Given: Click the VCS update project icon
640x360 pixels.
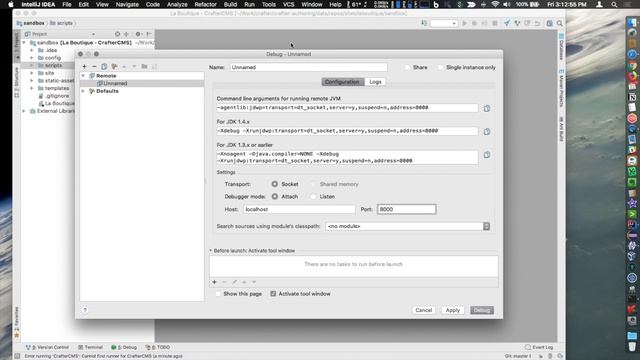Looking at the screenshot, I should tap(507, 23).
